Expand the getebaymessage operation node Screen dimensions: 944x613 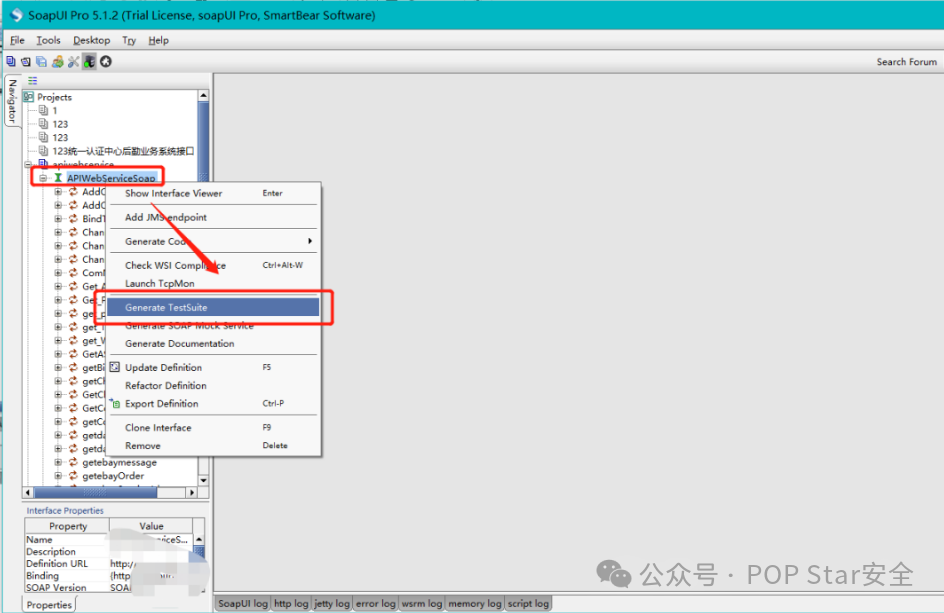coord(58,462)
